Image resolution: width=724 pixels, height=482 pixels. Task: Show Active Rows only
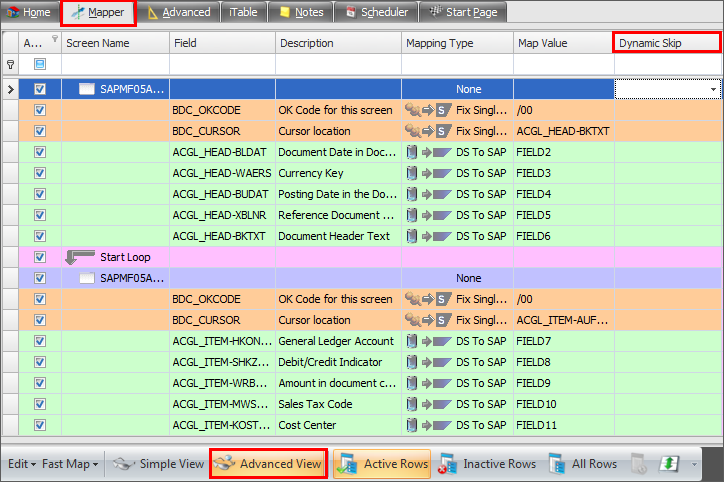[x=382, y=464]
